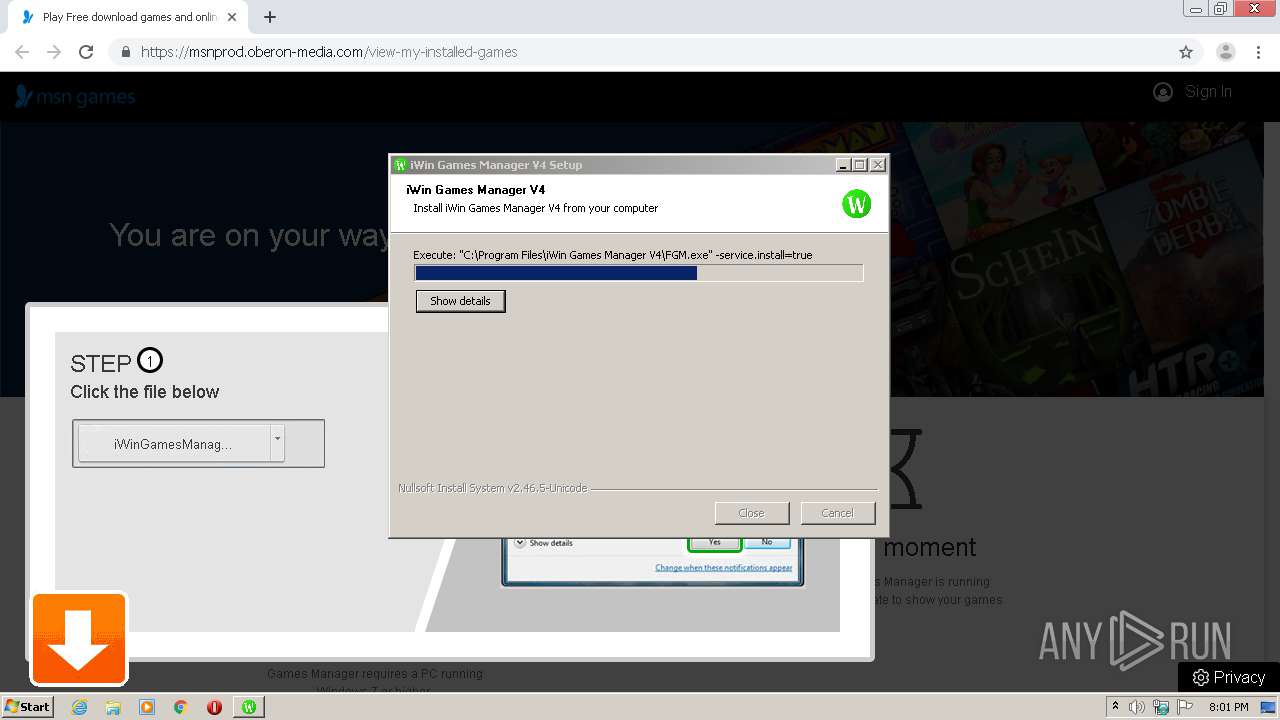The image size is (1280, 720).
Task: View site info via the padlock icon
Action: (125, 52)
